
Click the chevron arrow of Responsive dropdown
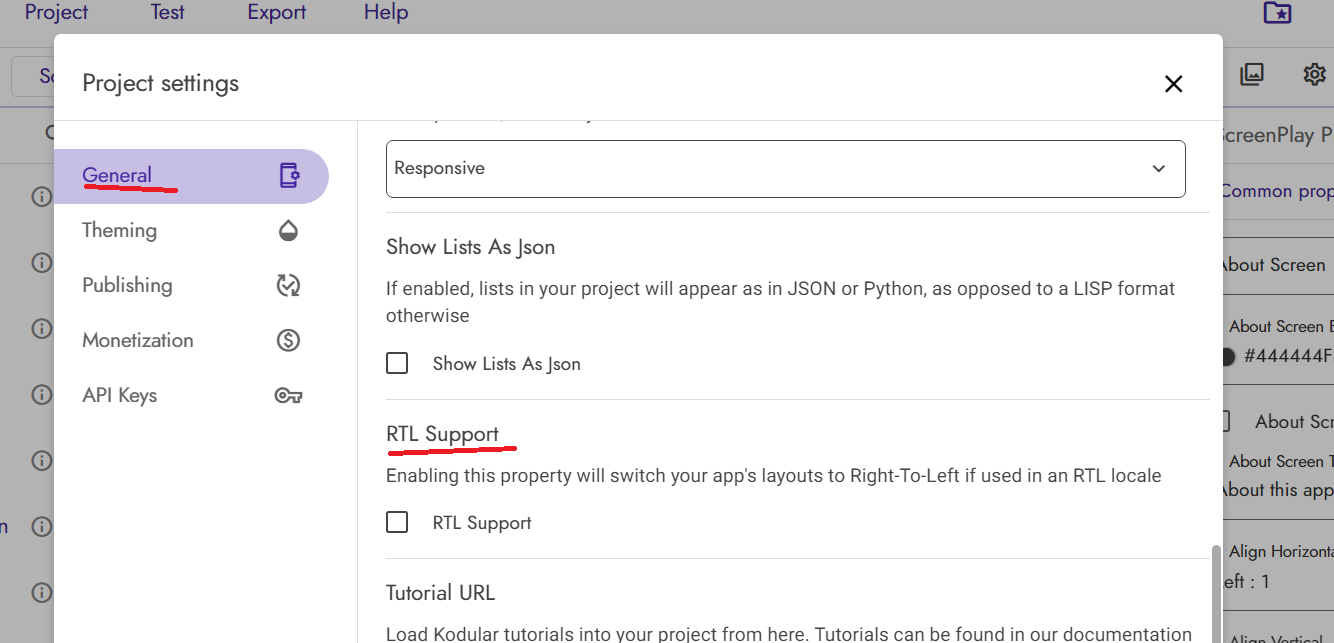pos(1159,168)
